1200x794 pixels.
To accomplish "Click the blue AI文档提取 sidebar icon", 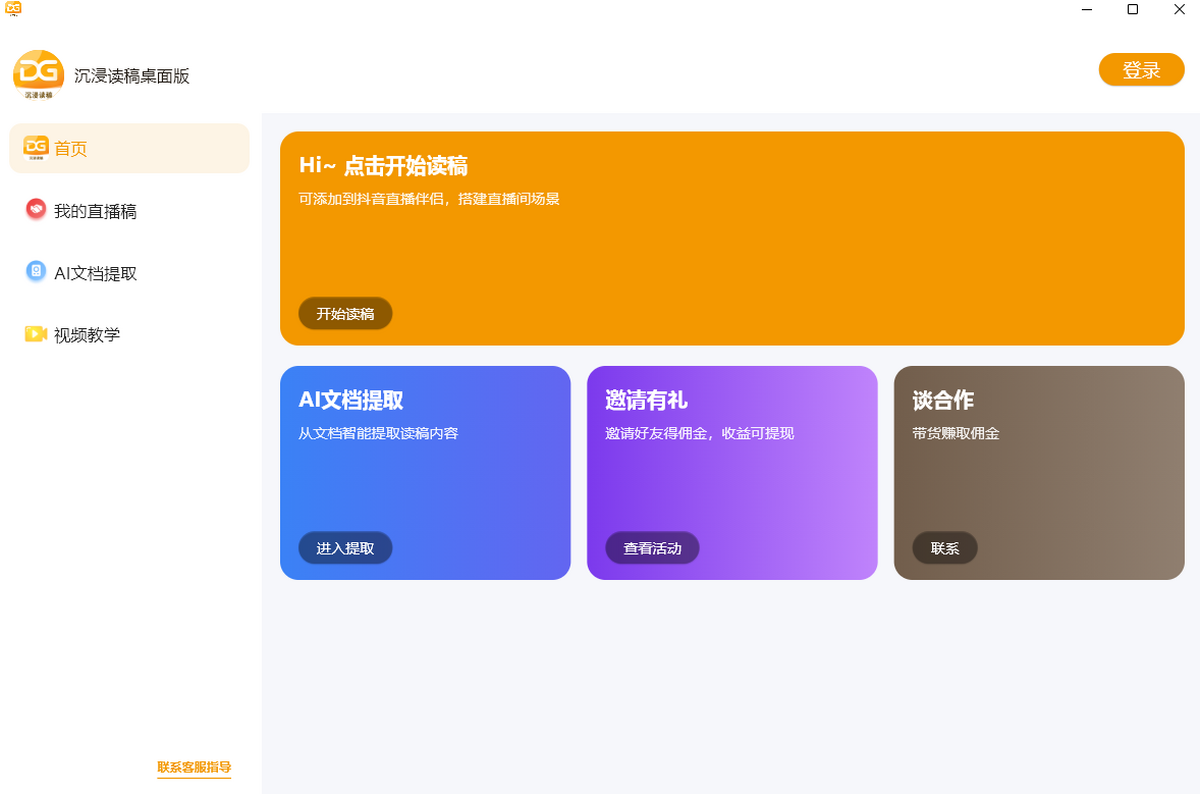I will coord(36,271).
